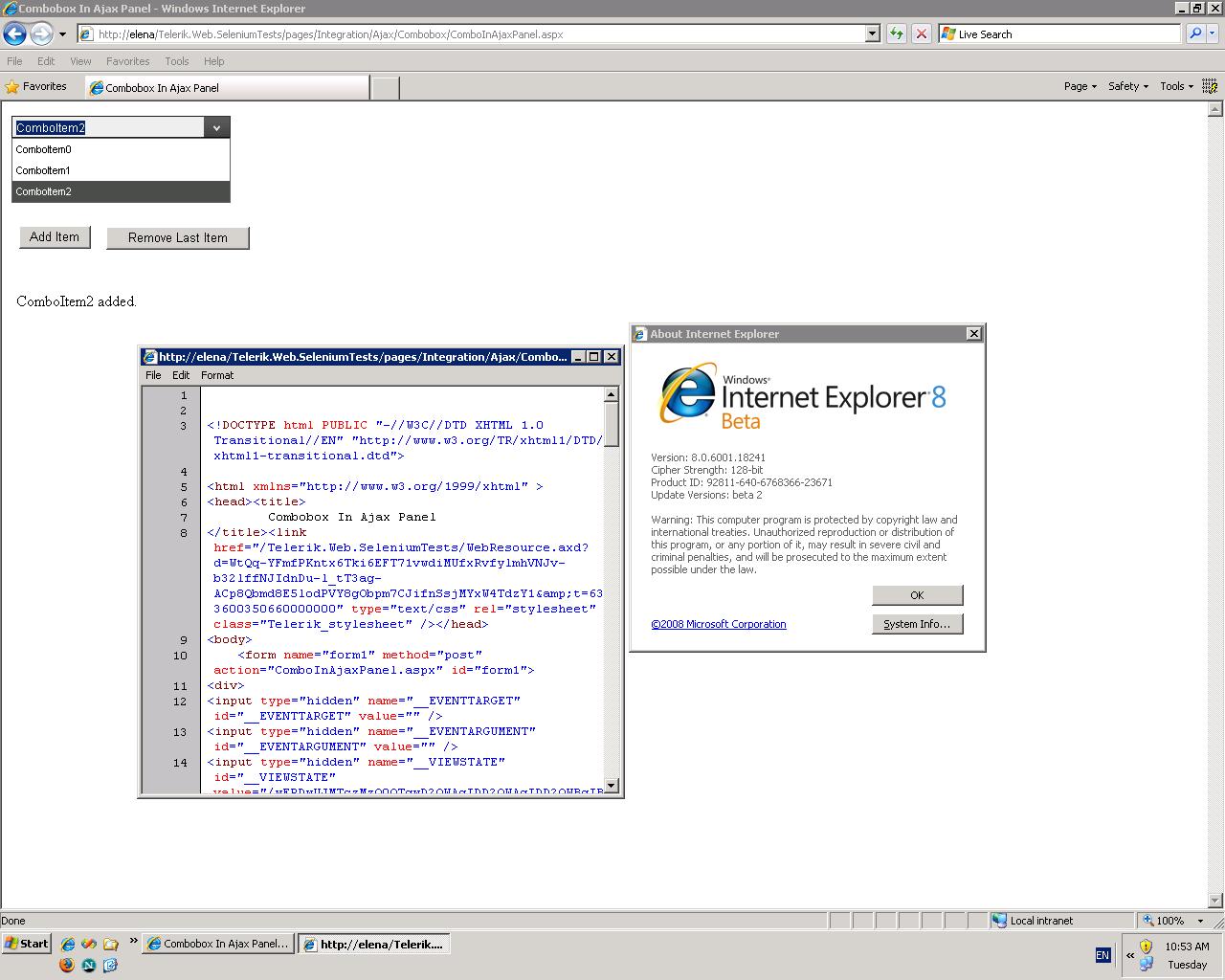The height and width of the screenshot is (980, 1225).
Task: Click the blue arrow Quick Launch icon
Action: 110,965
